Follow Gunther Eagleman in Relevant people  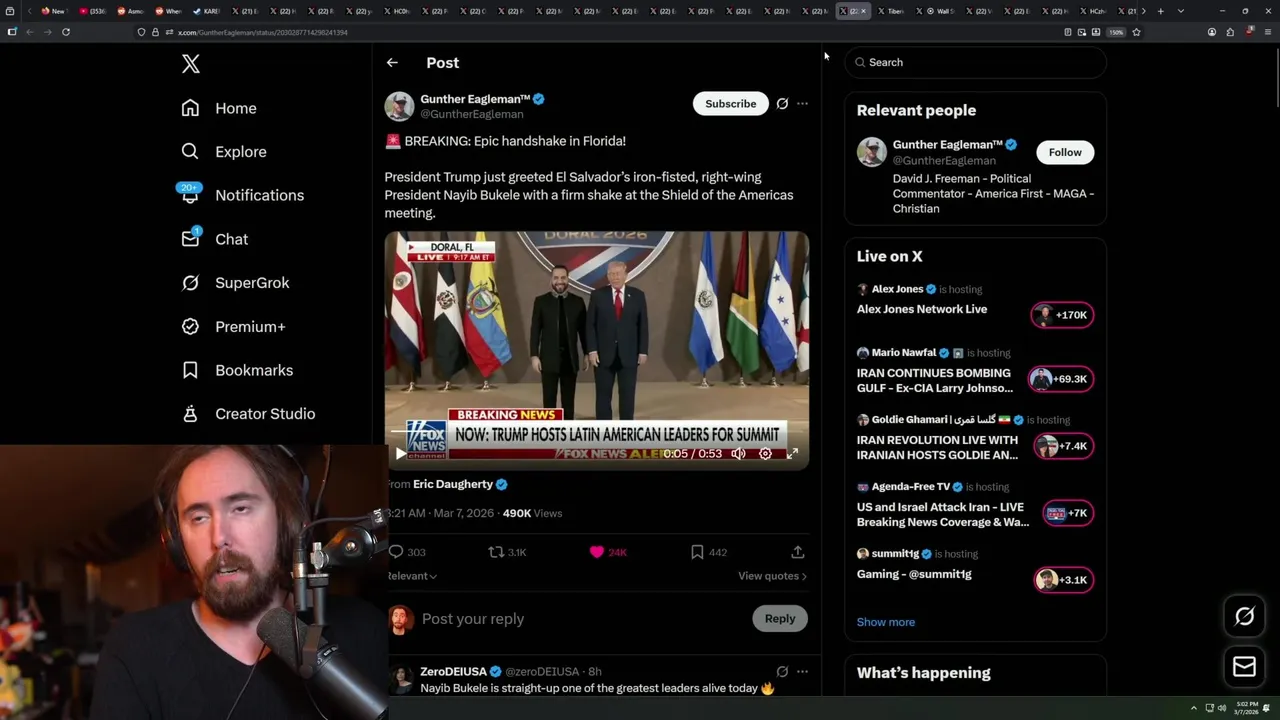(1065, 152)
